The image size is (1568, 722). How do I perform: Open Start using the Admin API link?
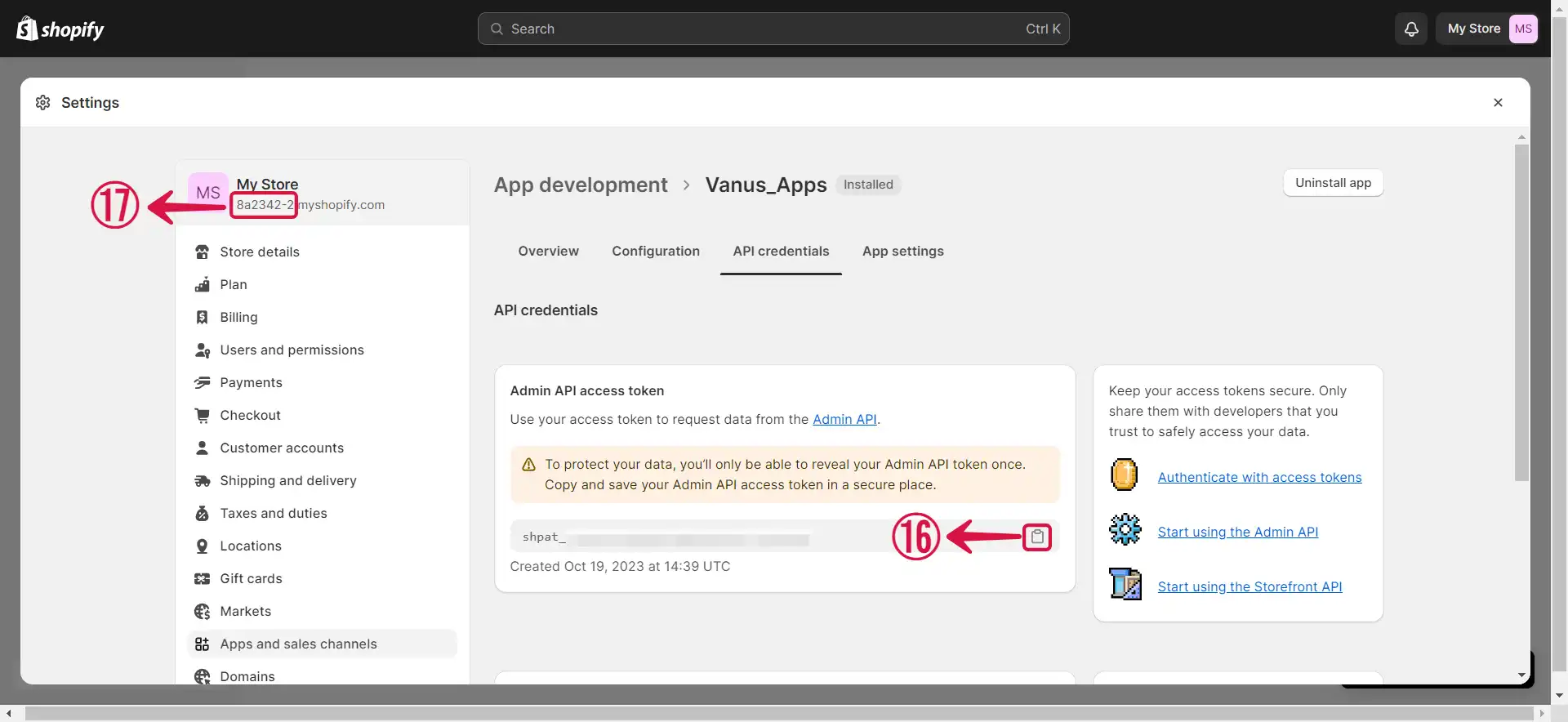1238,532
